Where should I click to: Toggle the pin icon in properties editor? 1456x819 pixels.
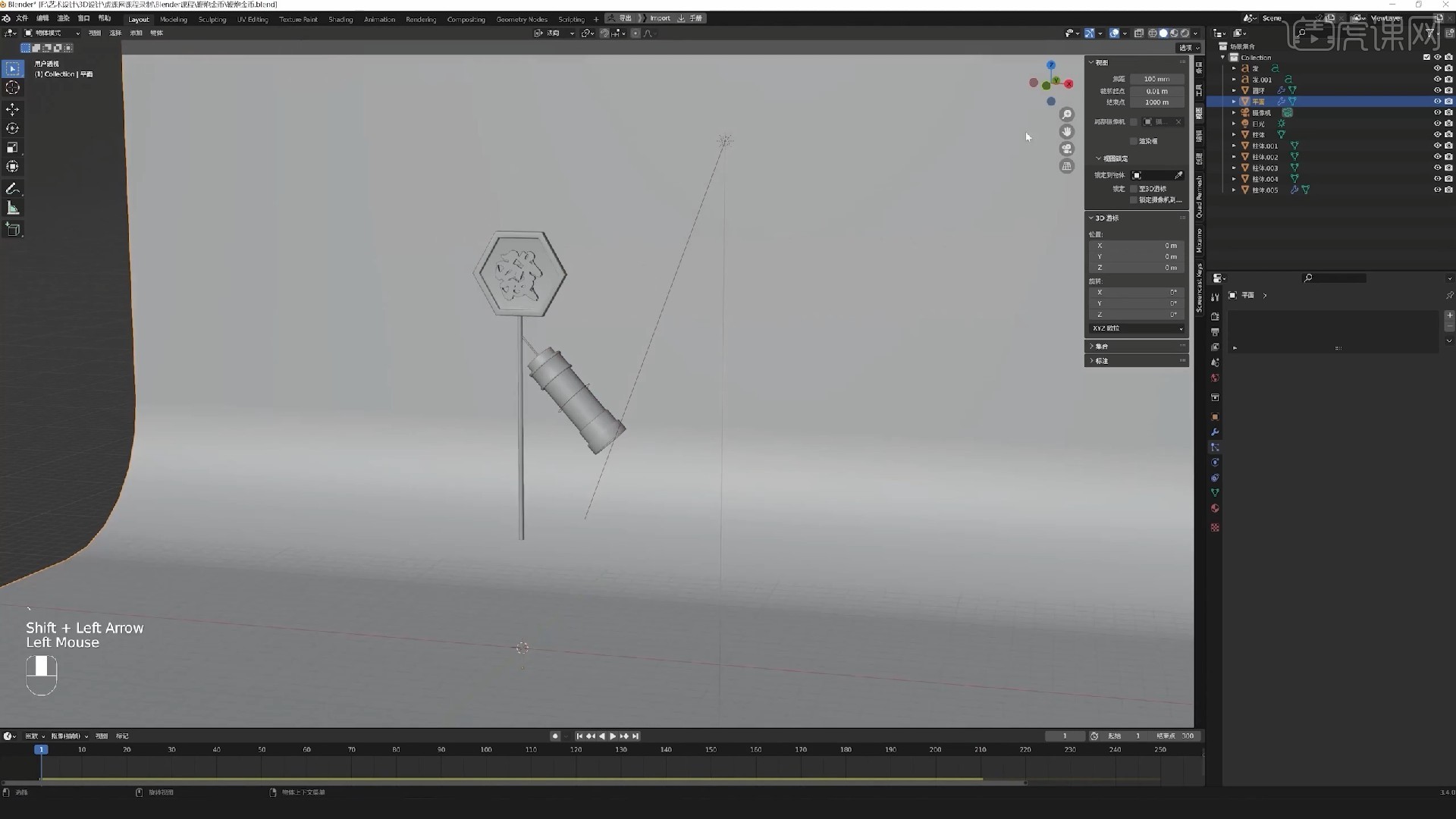tap(1449, 295)
